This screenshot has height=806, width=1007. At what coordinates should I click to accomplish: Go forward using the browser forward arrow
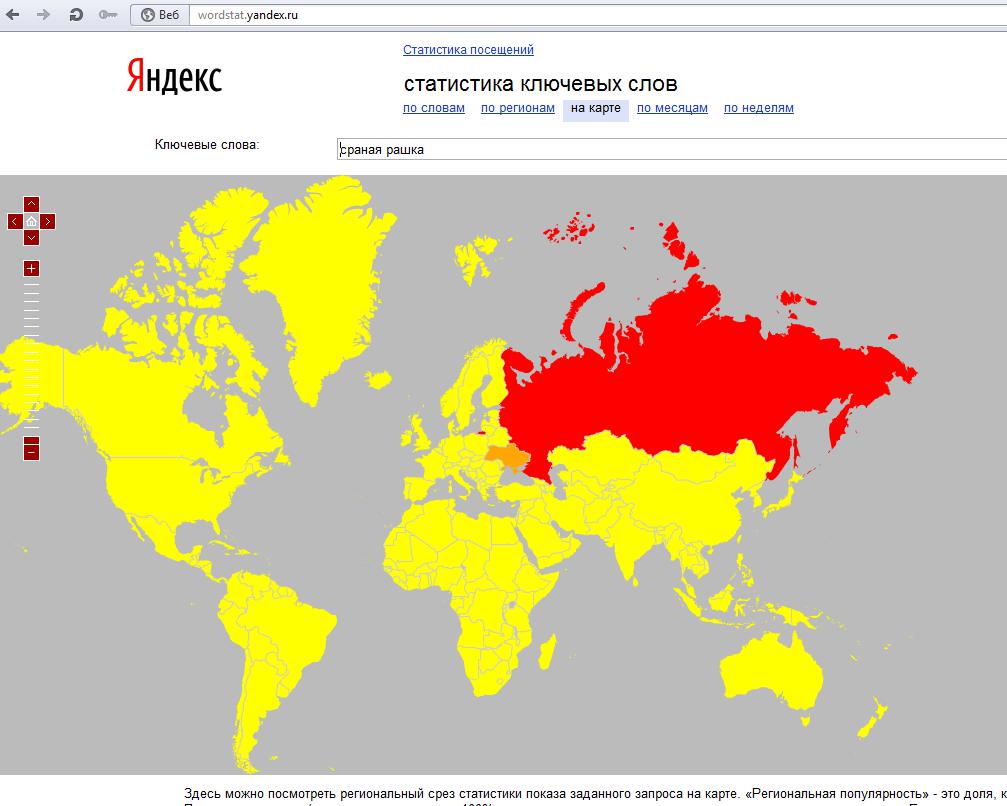(x=43, y=14)
